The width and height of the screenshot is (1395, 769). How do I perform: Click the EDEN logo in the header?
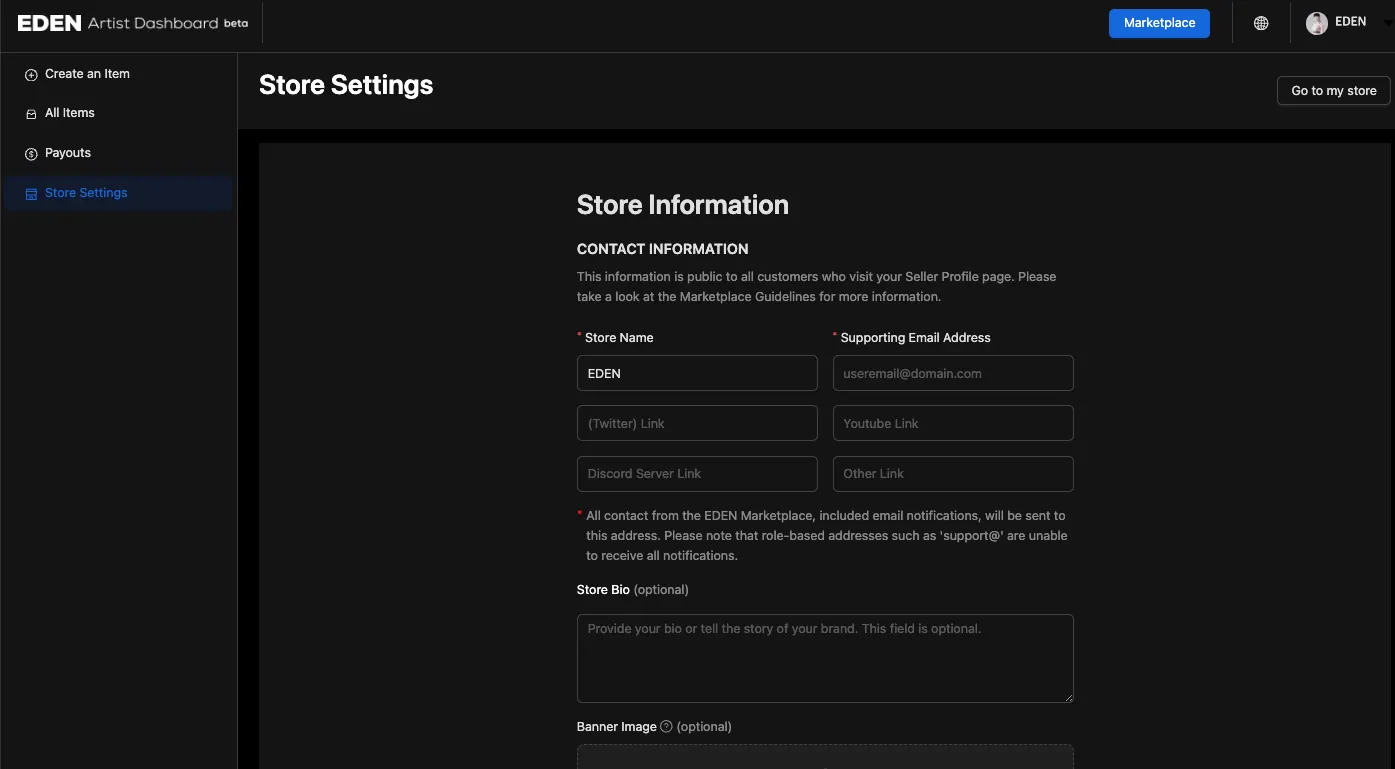click(50, 23)
